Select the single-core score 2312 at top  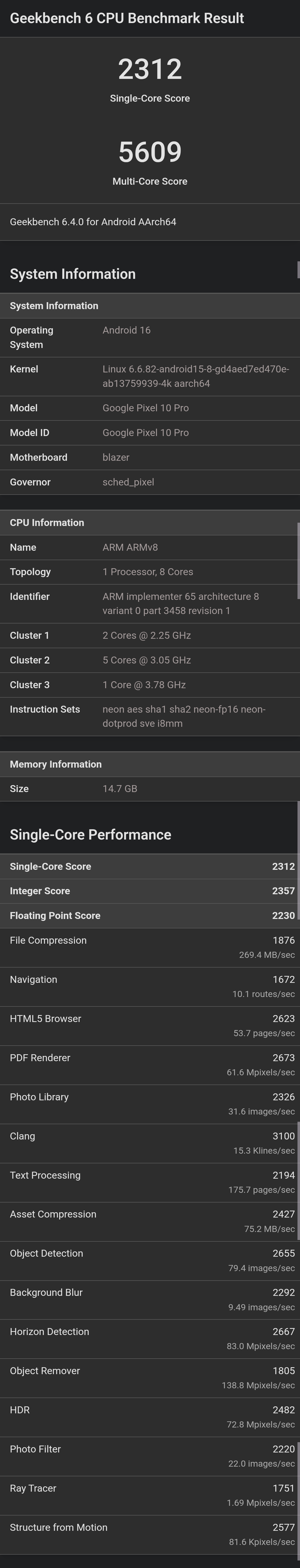click(150, 69)
